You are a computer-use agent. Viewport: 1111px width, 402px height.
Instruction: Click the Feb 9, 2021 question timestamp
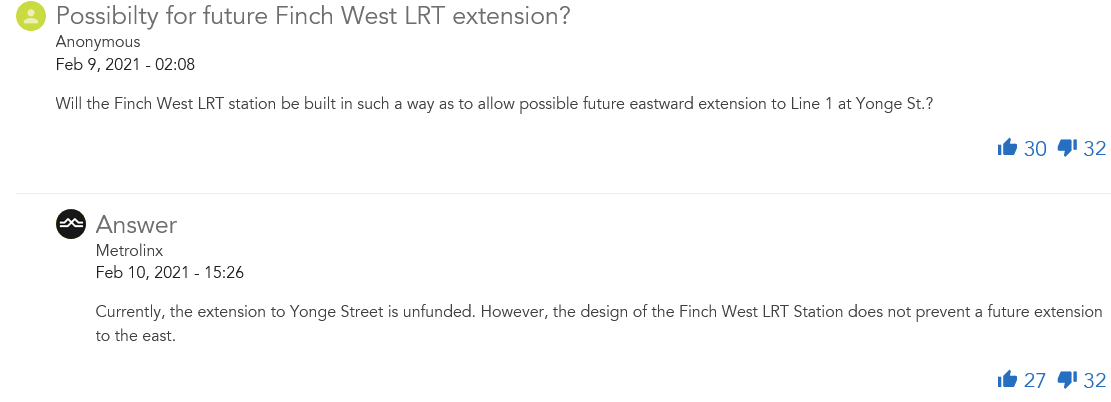point(125,65)
